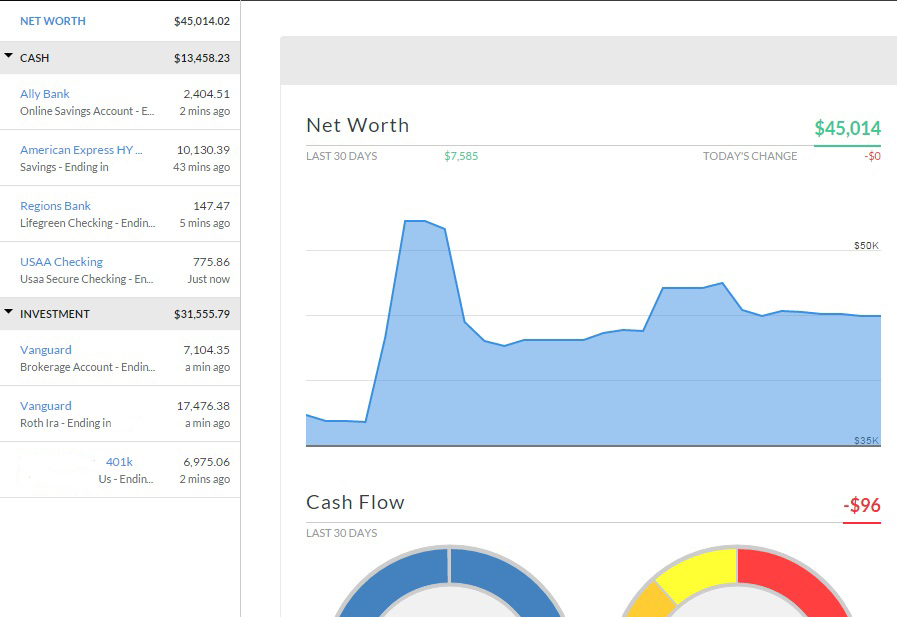Open the Vanguard Roth Ira account

[x=46, y=406]
